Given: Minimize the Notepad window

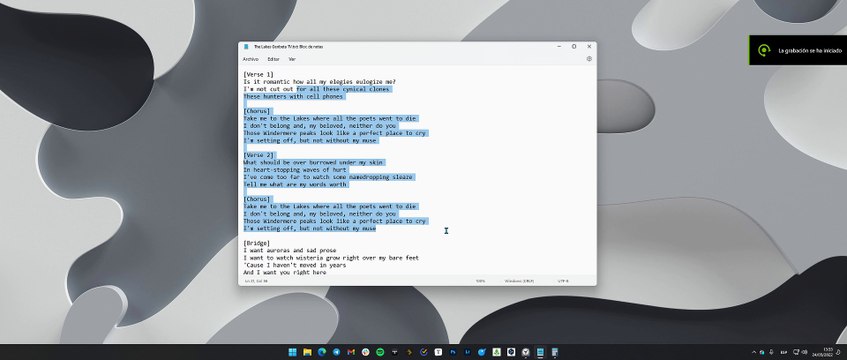Looking at the screenshot, I should pyautogui.click(x=559, y=46).
